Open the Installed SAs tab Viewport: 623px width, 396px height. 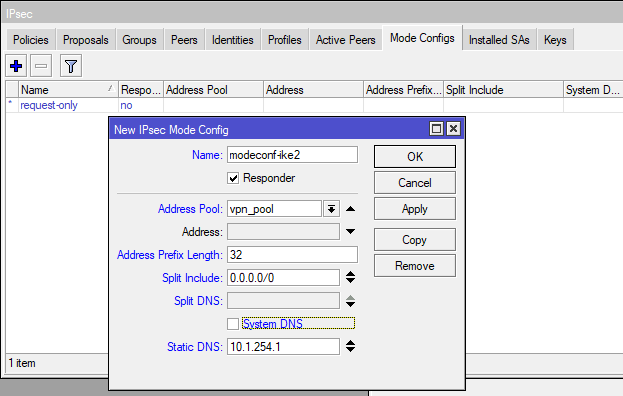(x=499, y=40)
